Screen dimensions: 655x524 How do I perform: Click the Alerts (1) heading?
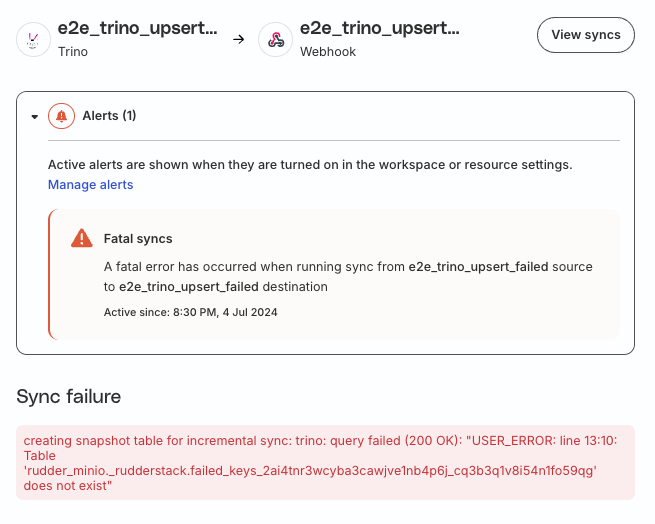tap(109, 116)
